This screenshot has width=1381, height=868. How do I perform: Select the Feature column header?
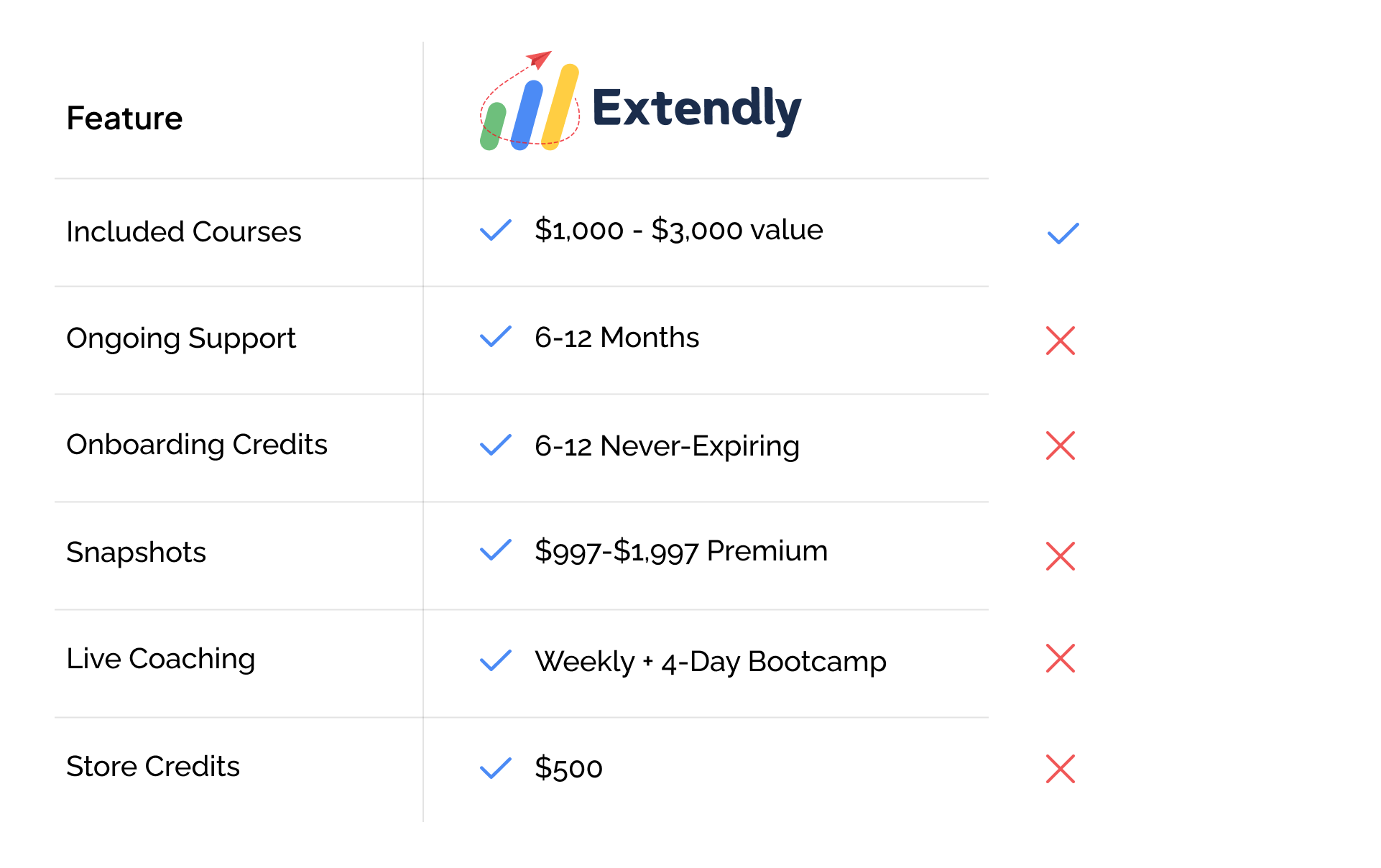(124, 118)
